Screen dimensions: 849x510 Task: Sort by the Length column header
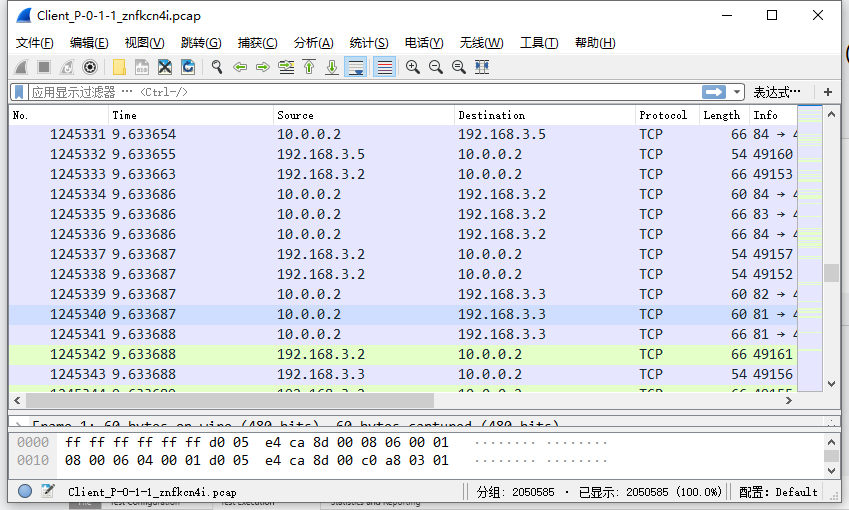tap(724, 115)
